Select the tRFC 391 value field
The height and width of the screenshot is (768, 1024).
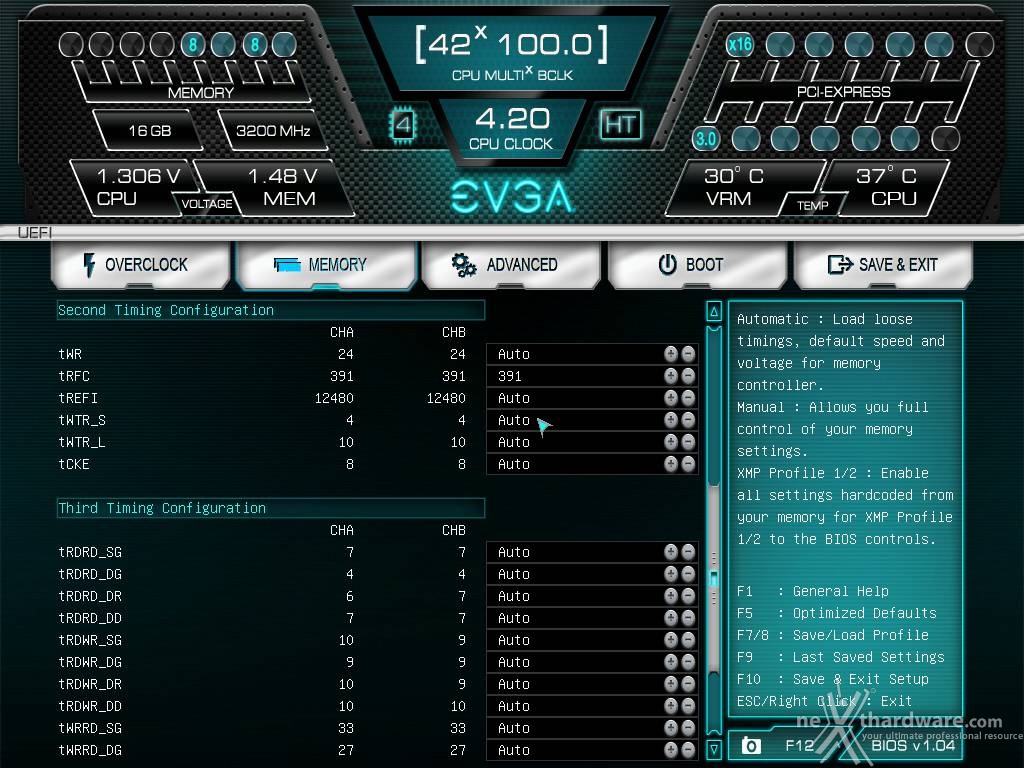point(592,376)
